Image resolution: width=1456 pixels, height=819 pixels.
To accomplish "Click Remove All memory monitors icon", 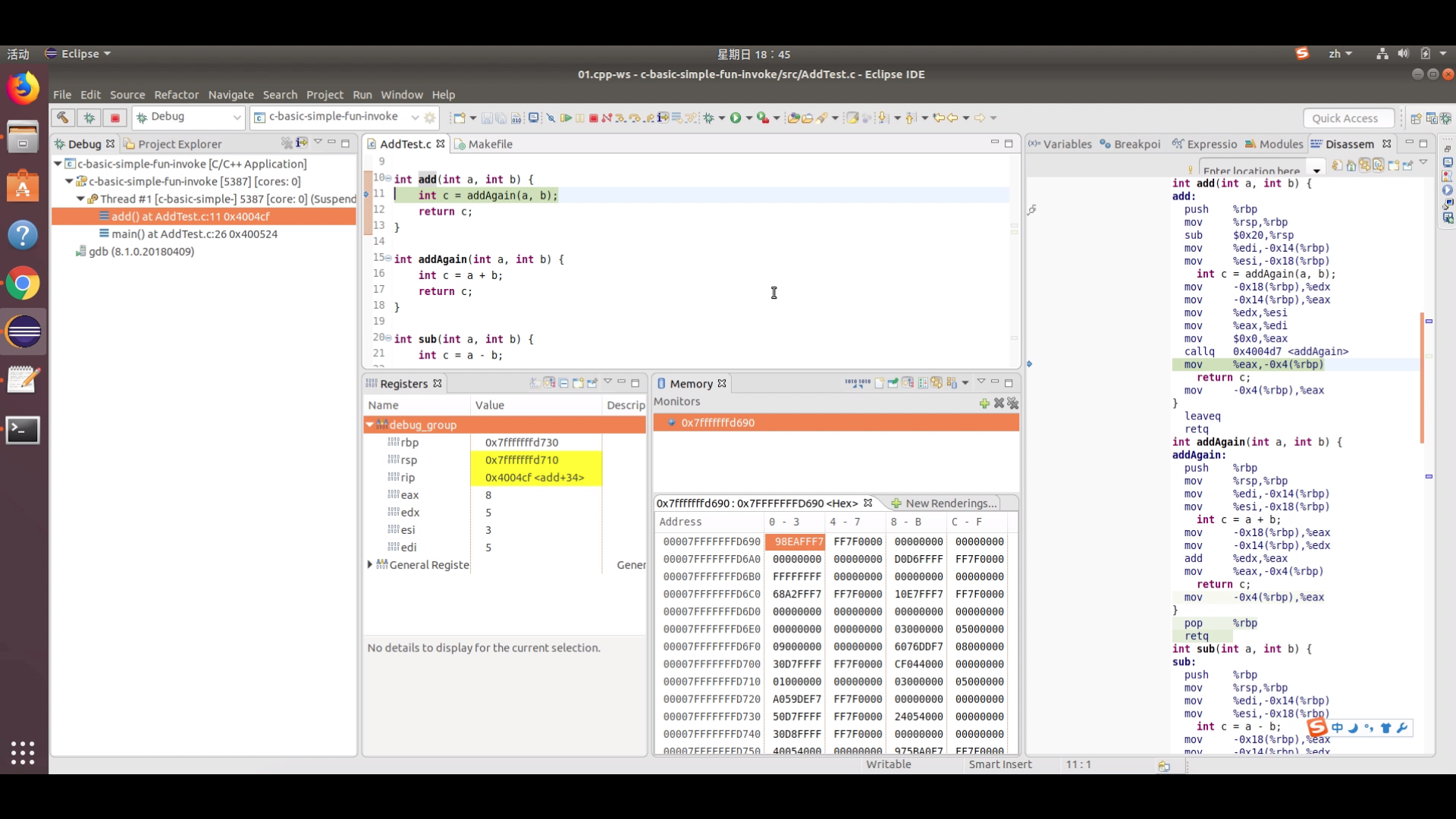I will [x=1013, y=403].
